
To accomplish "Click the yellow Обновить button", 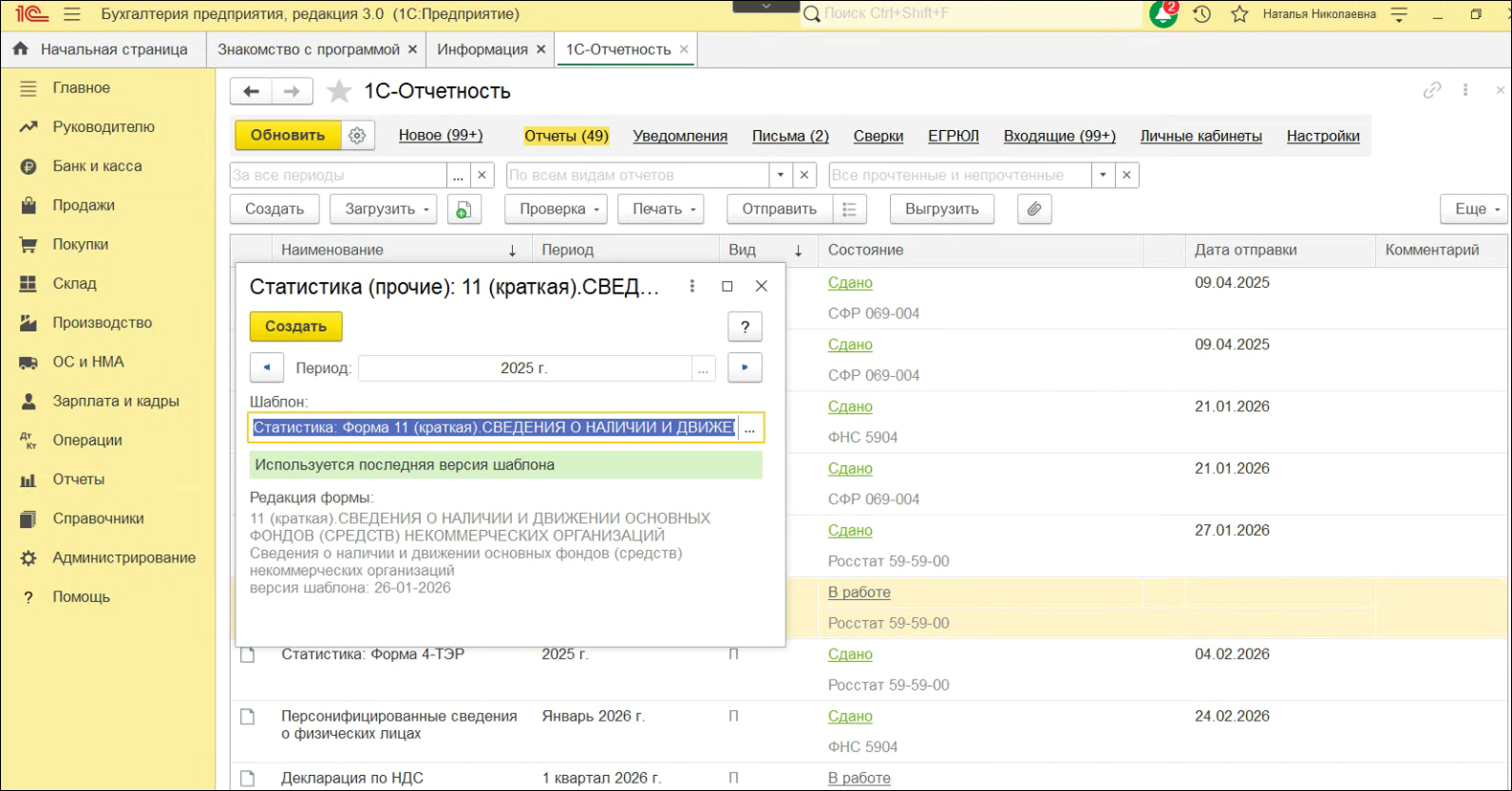I will [288, 136].
